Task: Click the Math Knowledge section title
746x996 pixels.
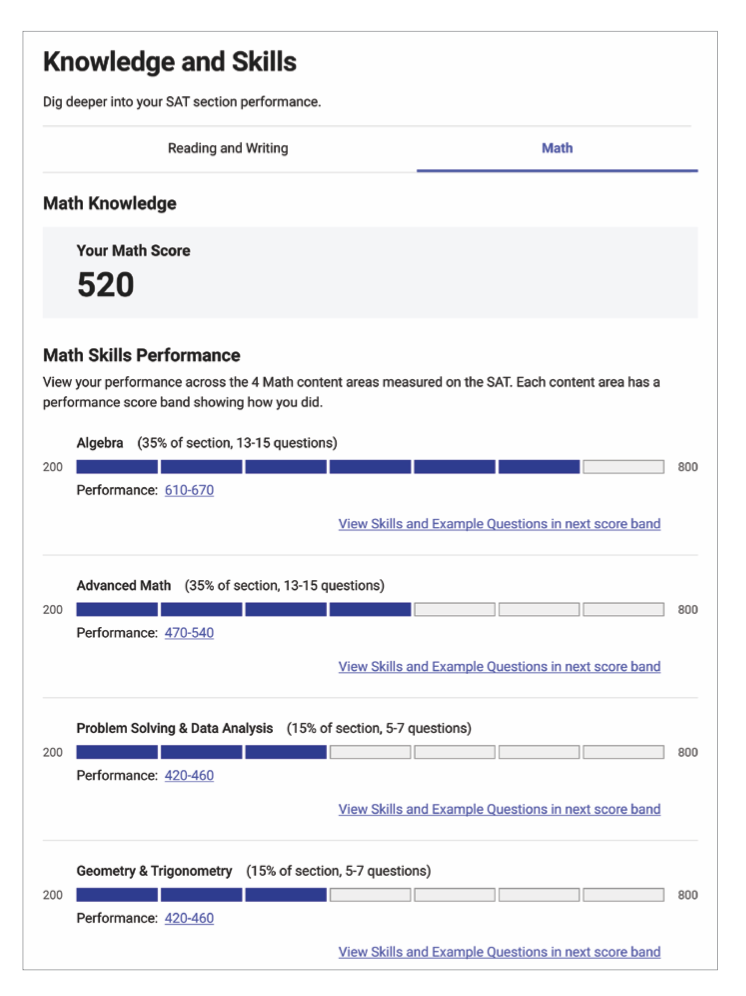Action: [x=109, y=204]
